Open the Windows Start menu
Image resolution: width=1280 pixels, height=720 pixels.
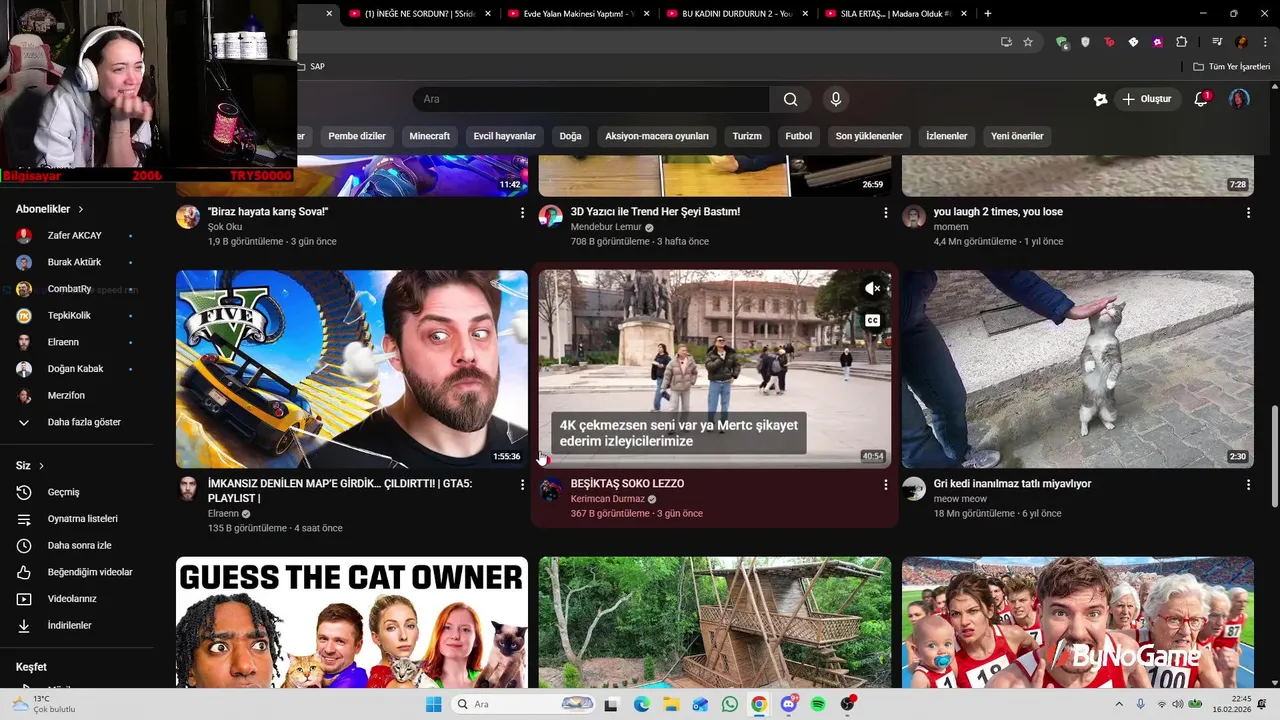point(433,704)
